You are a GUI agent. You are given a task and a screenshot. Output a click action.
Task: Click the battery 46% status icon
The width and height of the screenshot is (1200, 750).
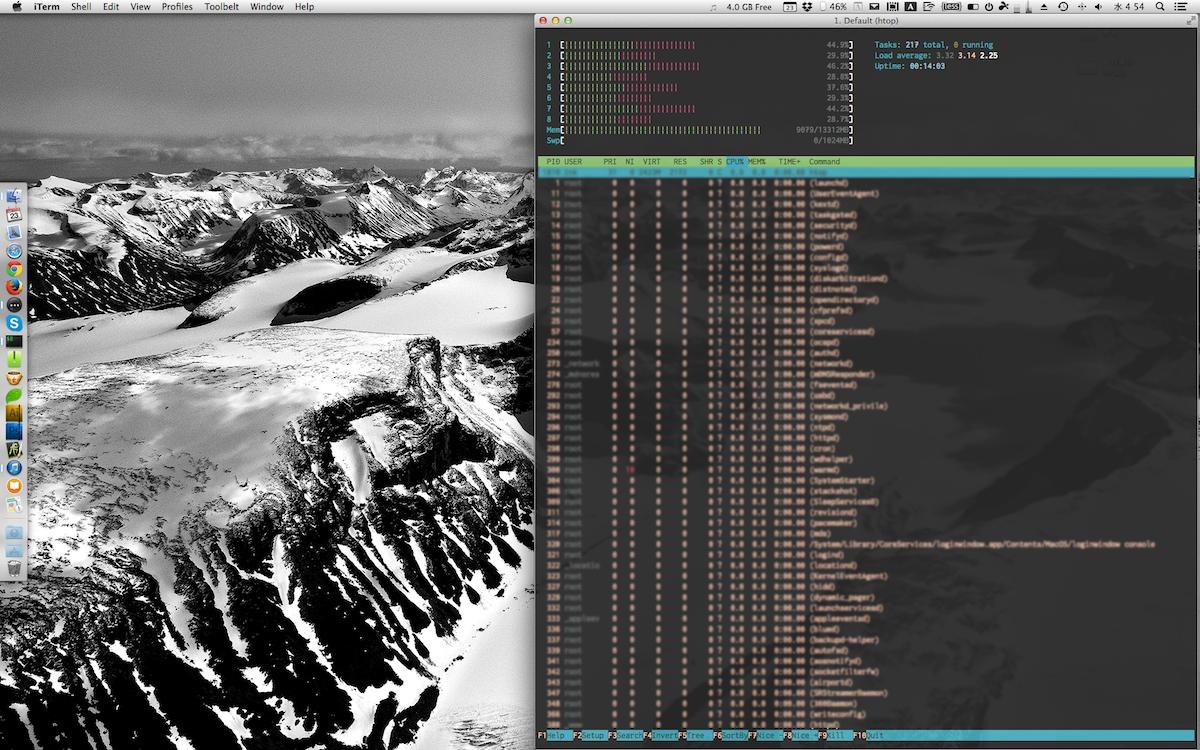pyautogui.click(x=834, y=6)
